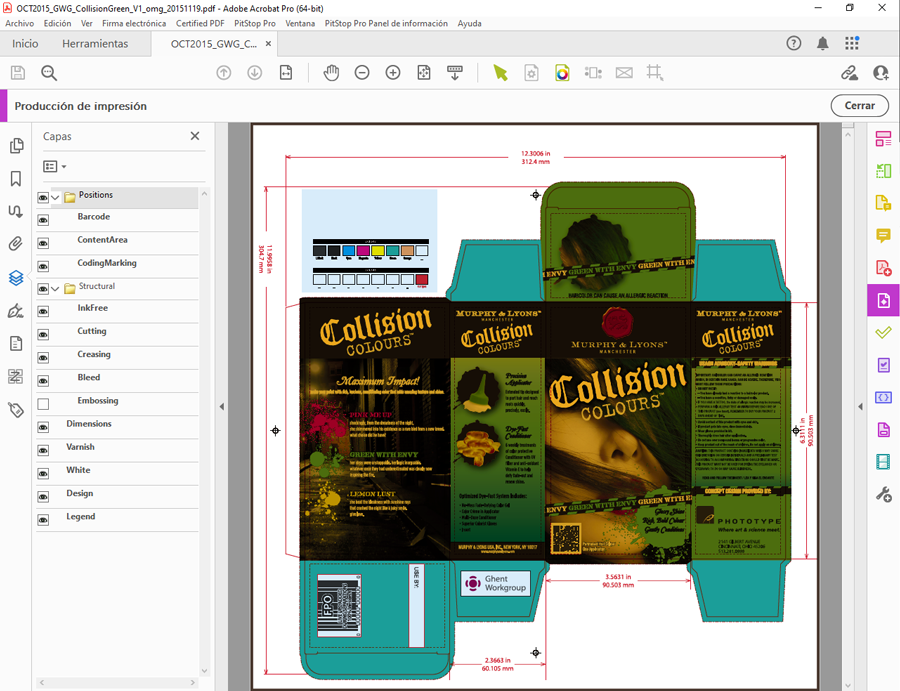Open the Archivo menu
The height and width of the screenshot is (691, 900).
point(20,24)
